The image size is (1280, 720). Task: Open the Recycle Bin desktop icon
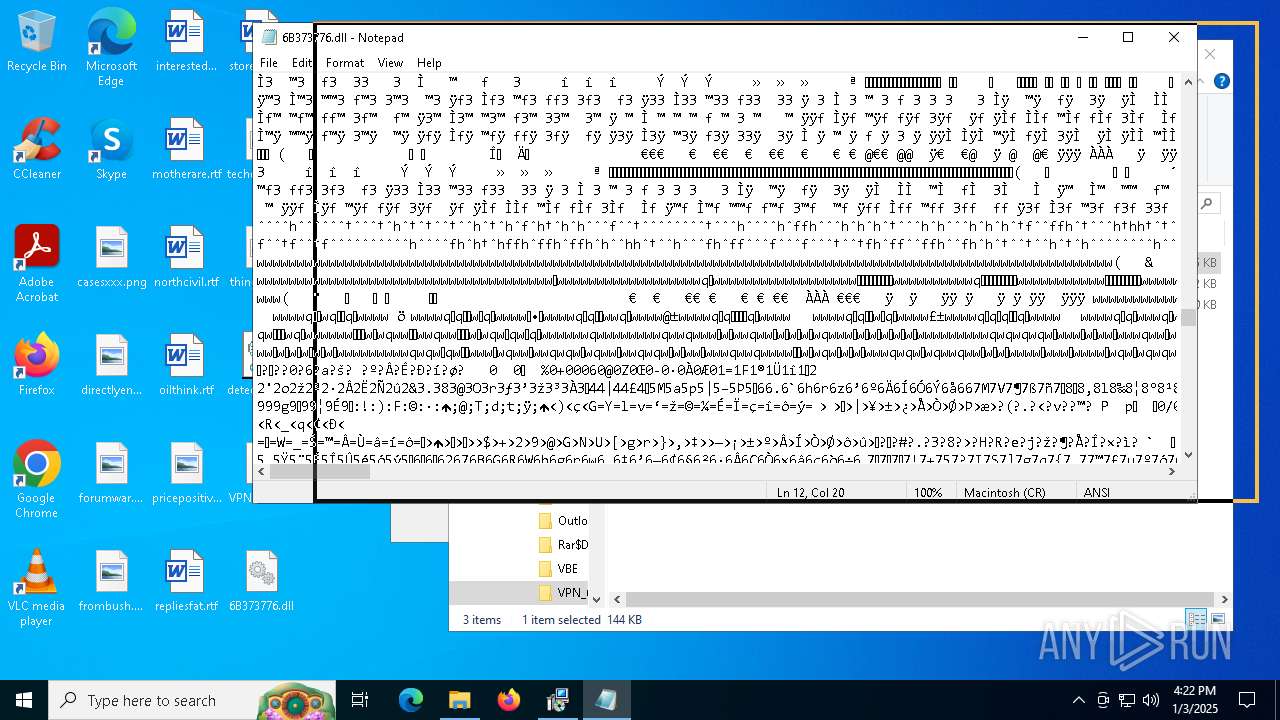(36, 42)
